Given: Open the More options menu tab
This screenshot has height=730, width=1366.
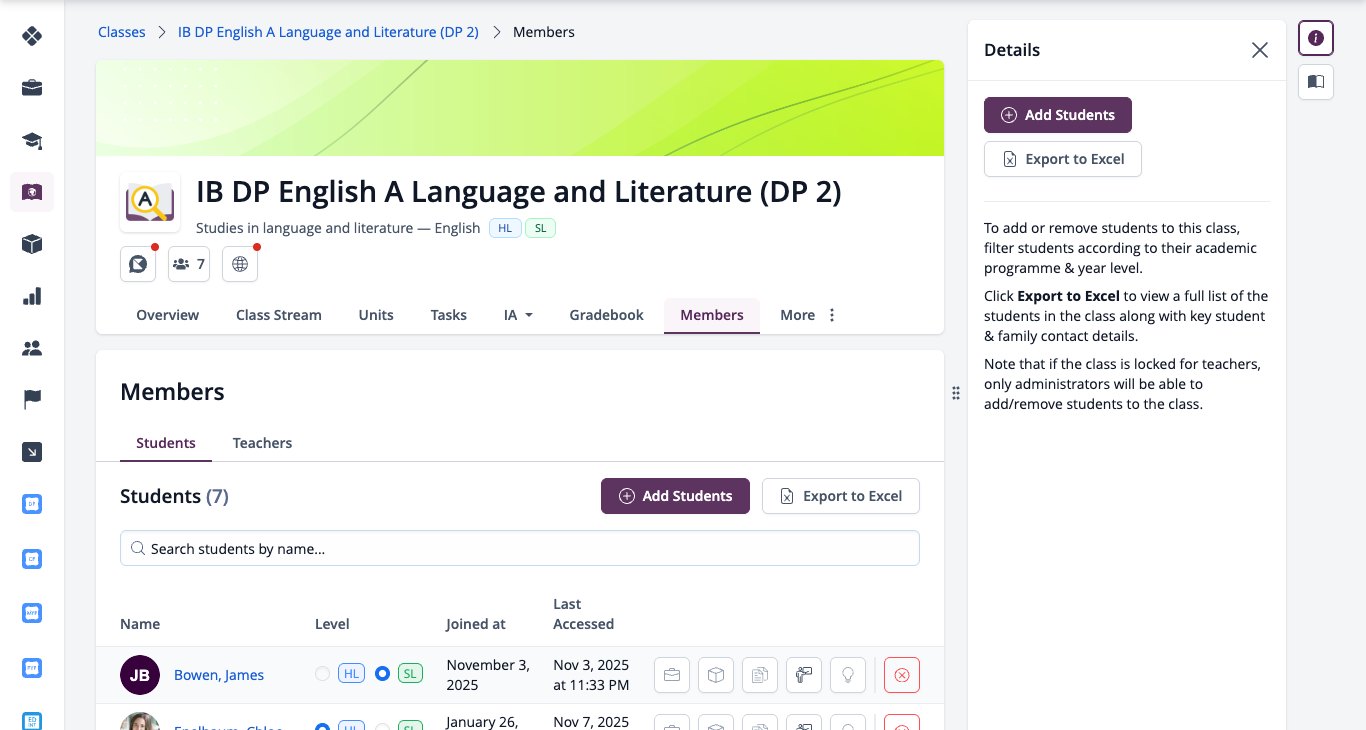Looking at the screenshot, I should [x=808, y=315].
